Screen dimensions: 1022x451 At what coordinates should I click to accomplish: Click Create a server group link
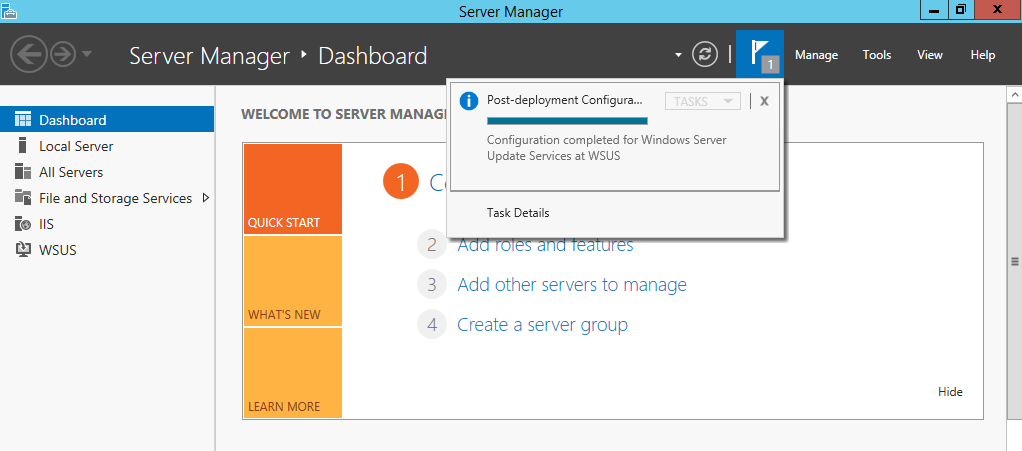(x=542, y=325)
